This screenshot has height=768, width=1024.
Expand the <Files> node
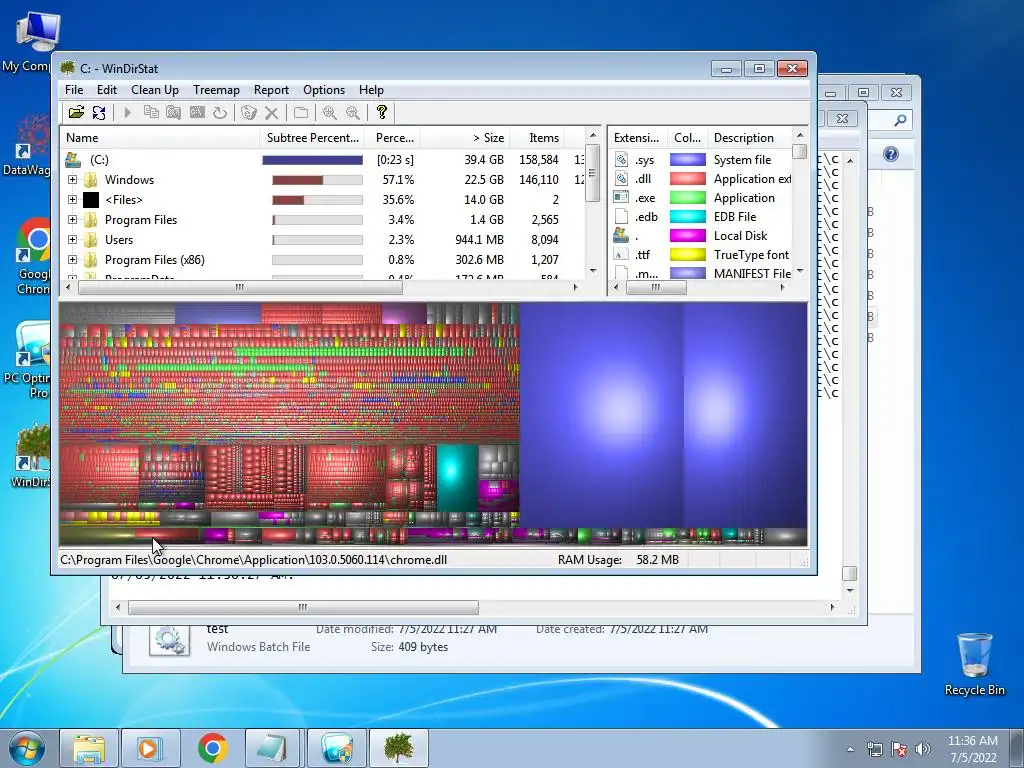72,200
